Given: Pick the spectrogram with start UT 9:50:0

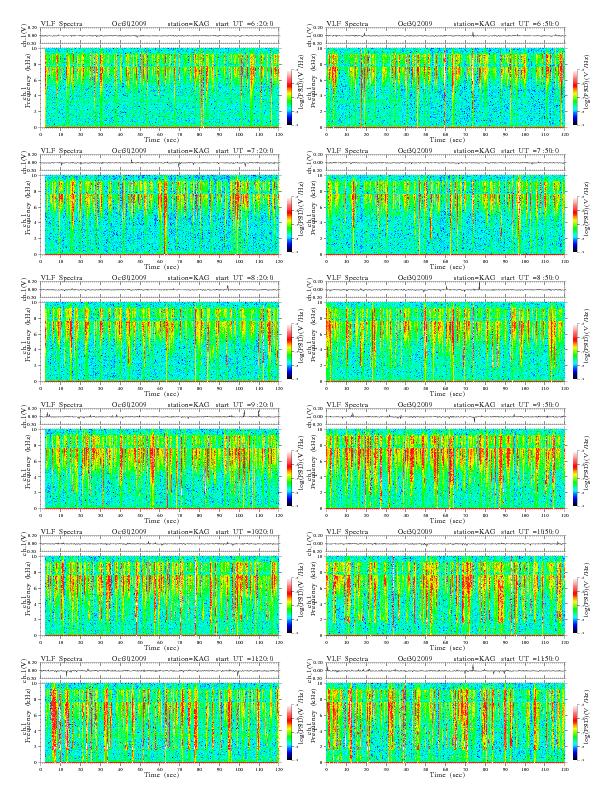Looking at the screenshot, I should (445, 469).
